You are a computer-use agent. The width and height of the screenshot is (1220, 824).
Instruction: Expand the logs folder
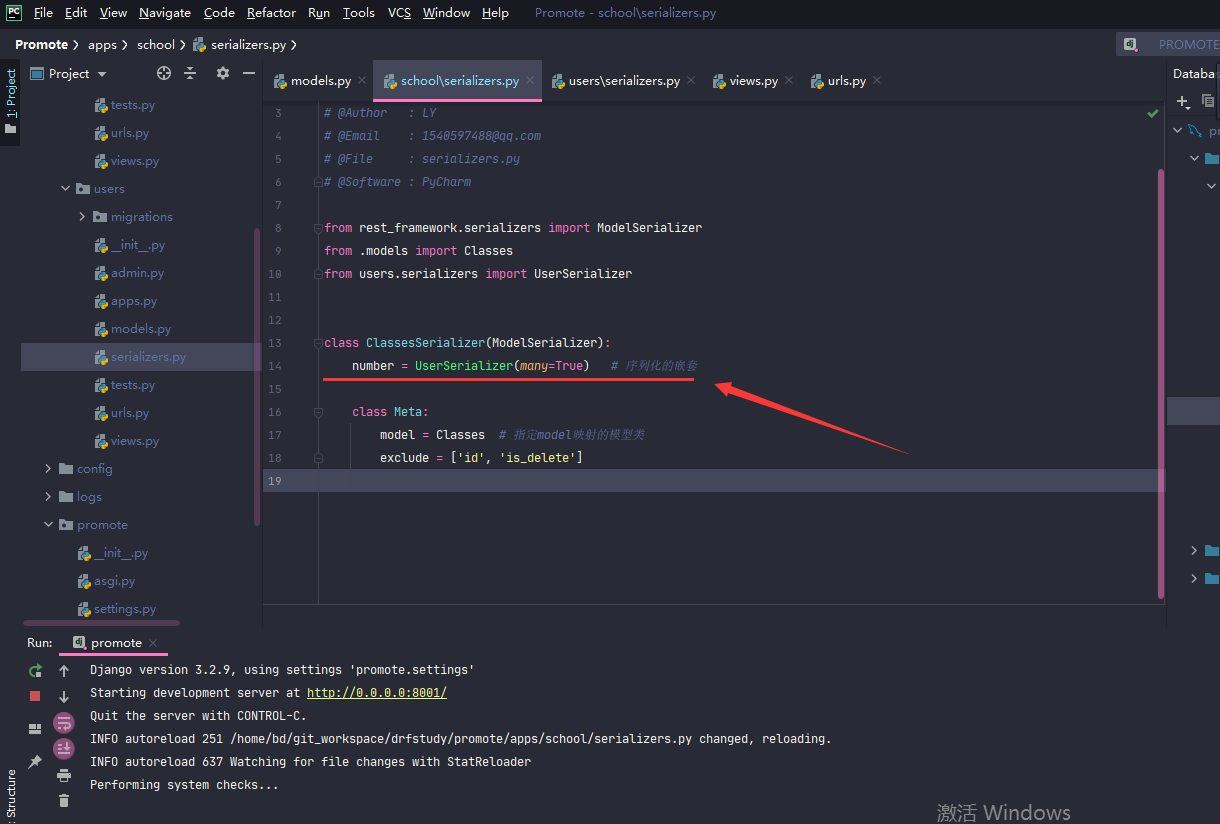click(48, 497)
